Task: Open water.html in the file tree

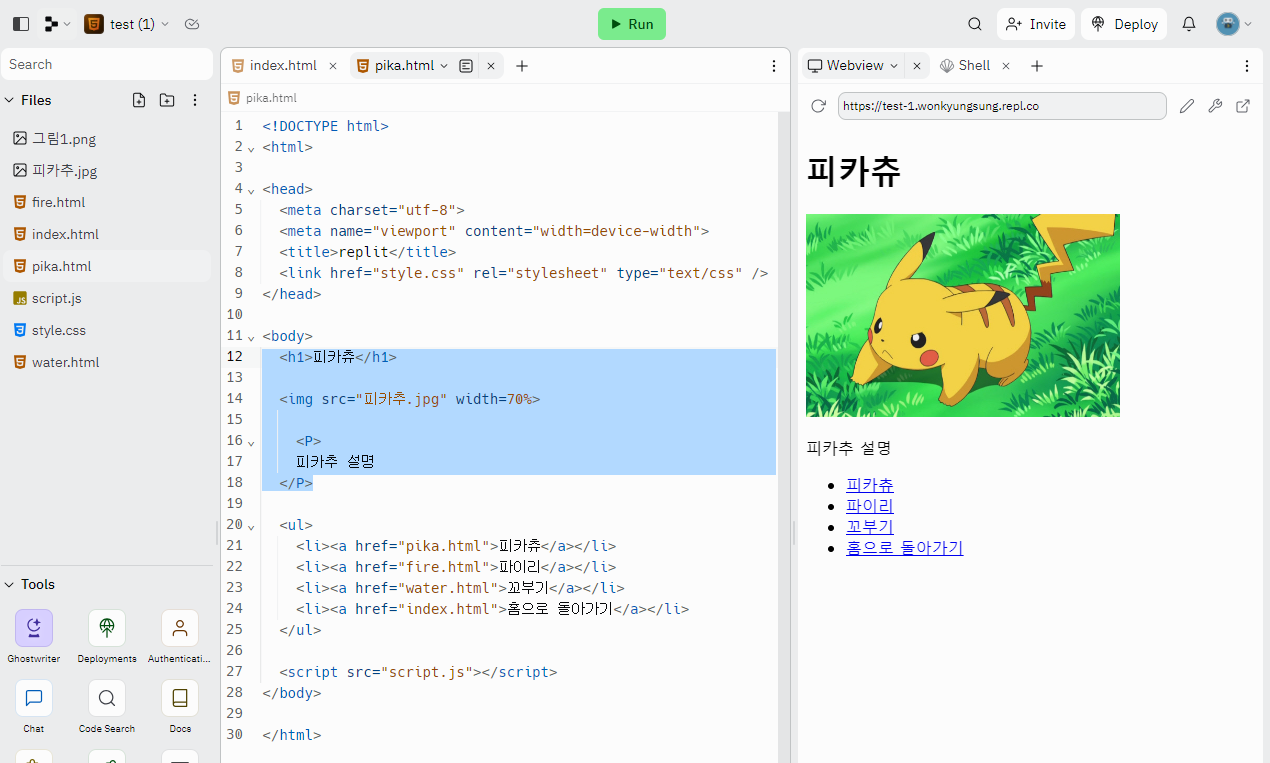Action: [106, 362]
